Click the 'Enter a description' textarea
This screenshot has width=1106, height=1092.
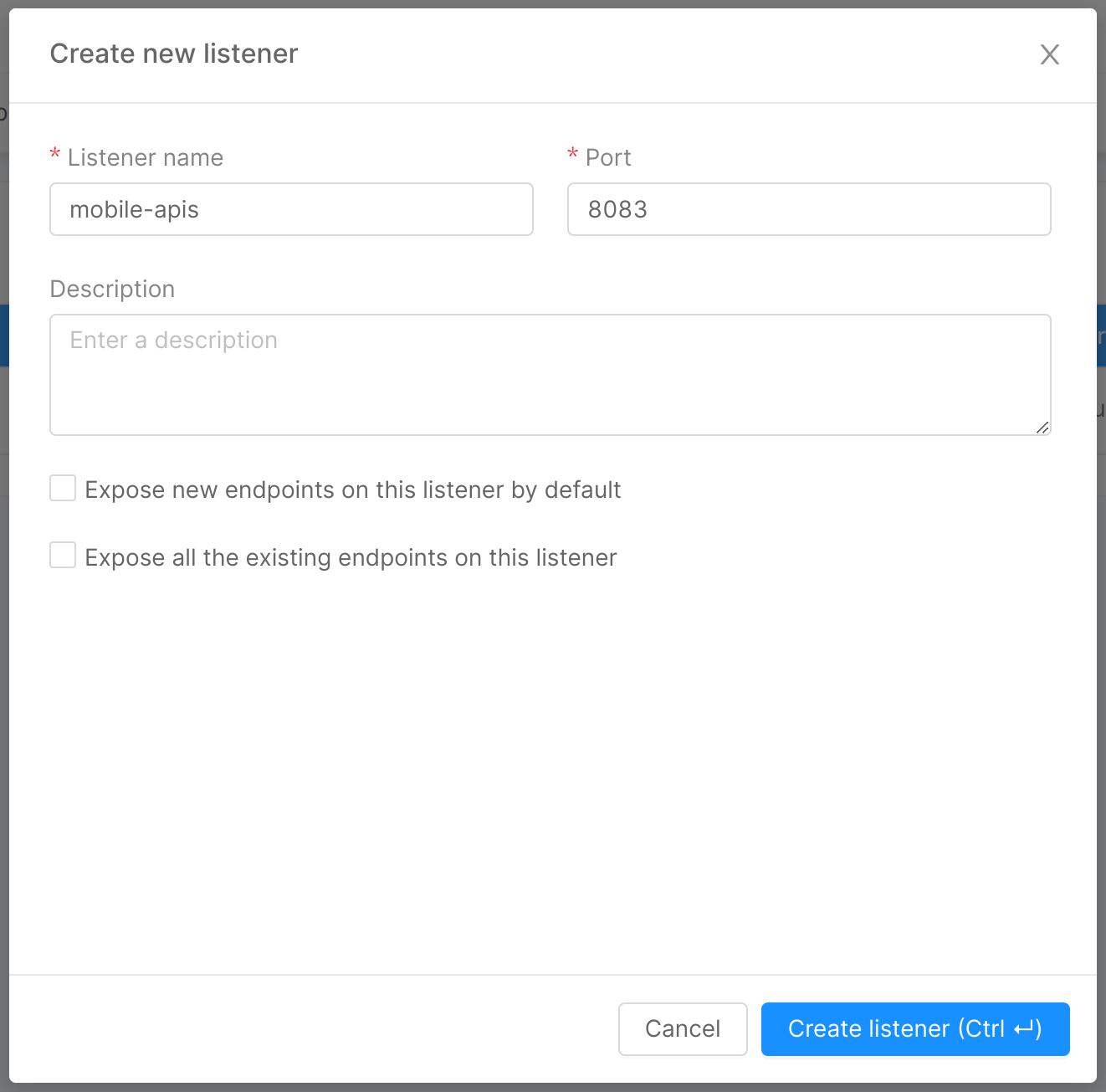(x=550, y=375)
